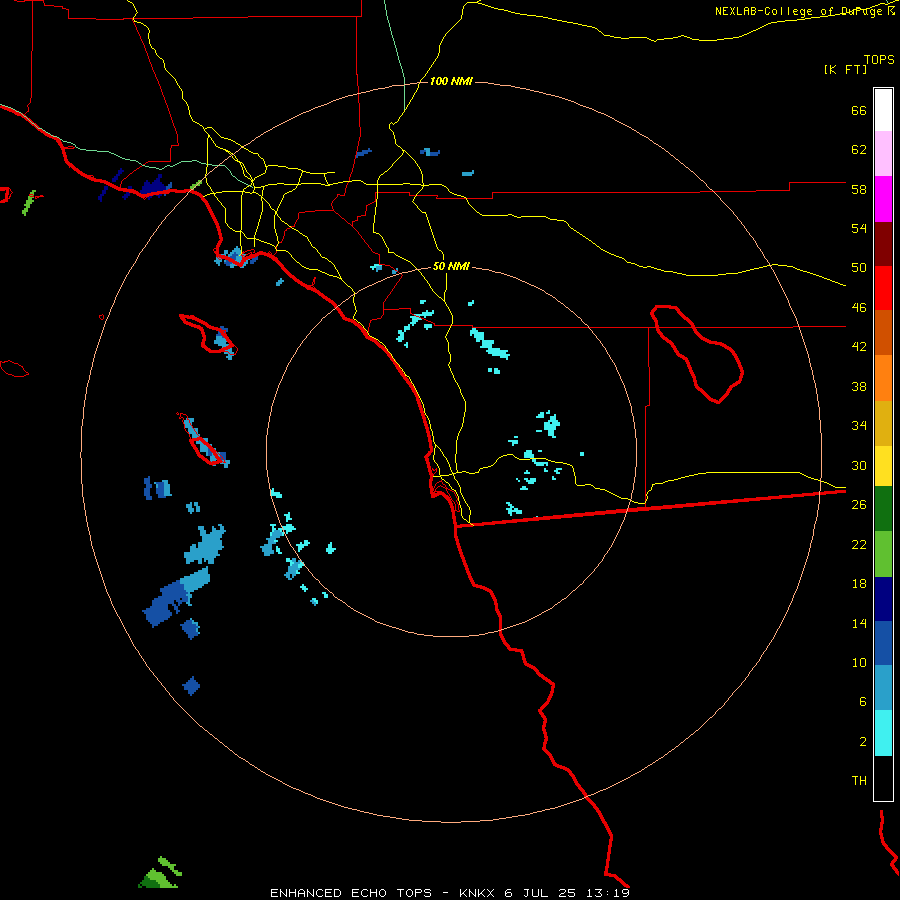Screen dimensions: 900x900
Task: Click the 'ENHANCED ECHO TOPS' caption text
Action: [x=351, y=893]
